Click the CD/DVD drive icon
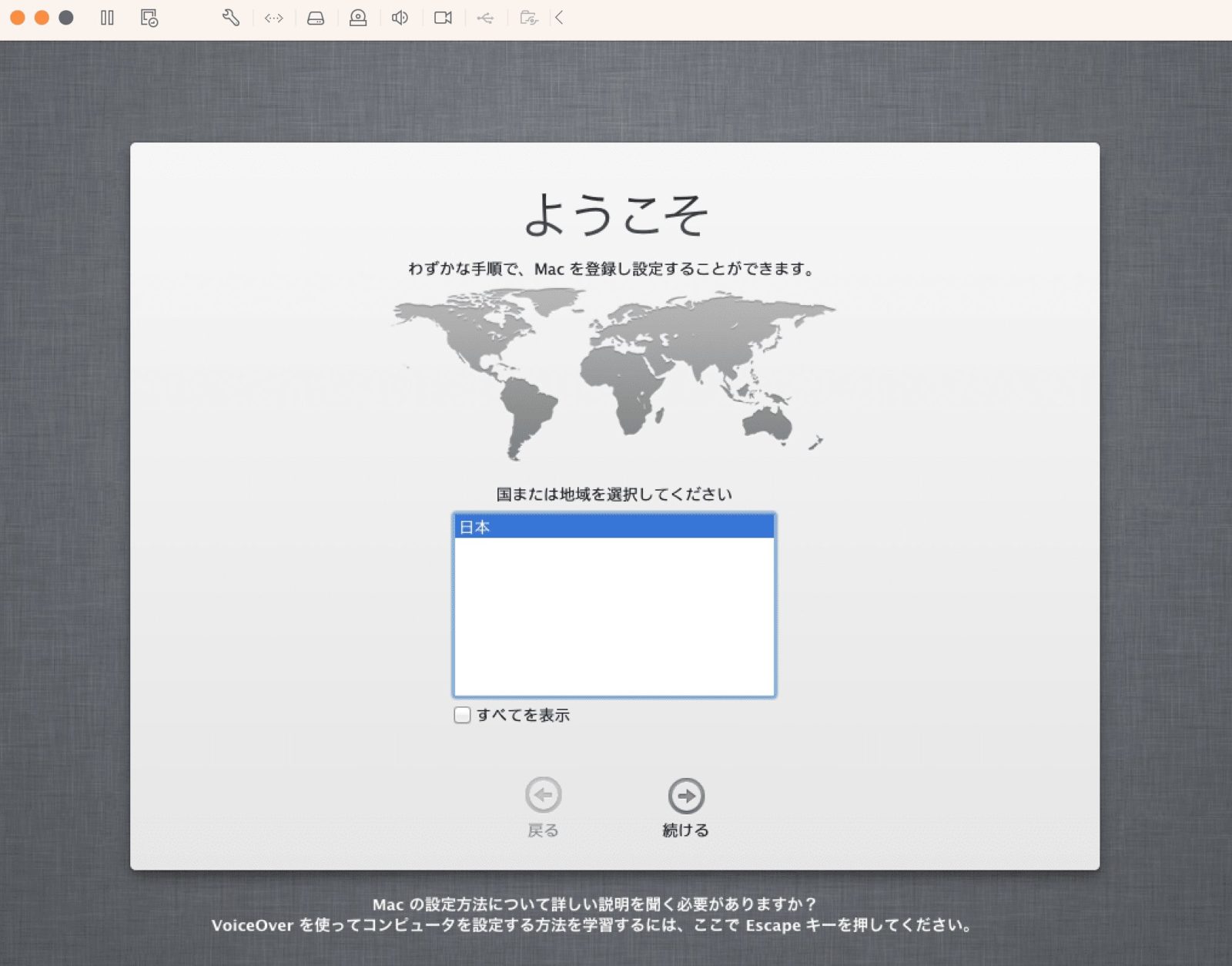Screen dimensions: 1232x966 click(x=358, y=18)
